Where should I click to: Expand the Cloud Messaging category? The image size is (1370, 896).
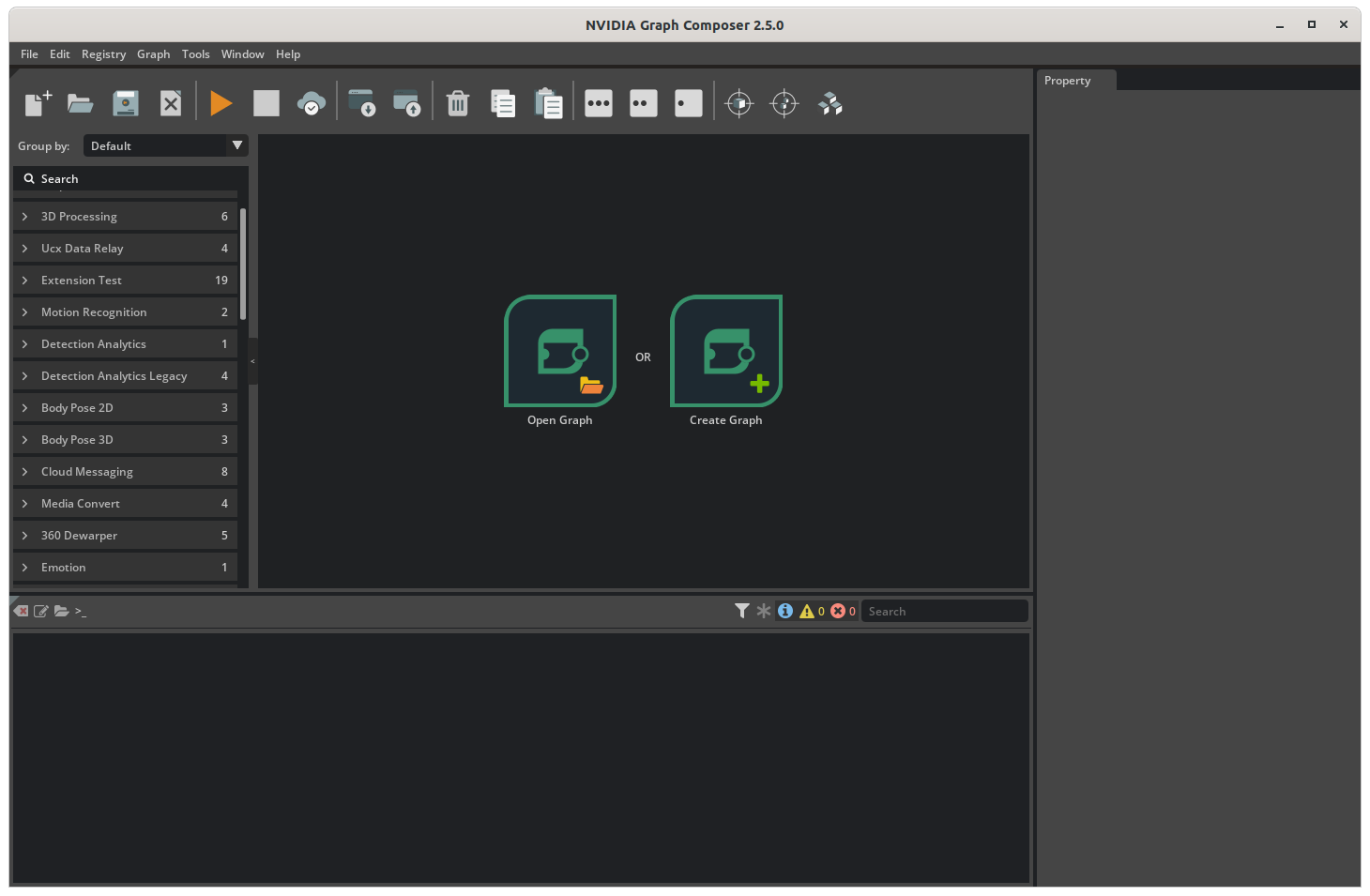[x=126, y=472]
